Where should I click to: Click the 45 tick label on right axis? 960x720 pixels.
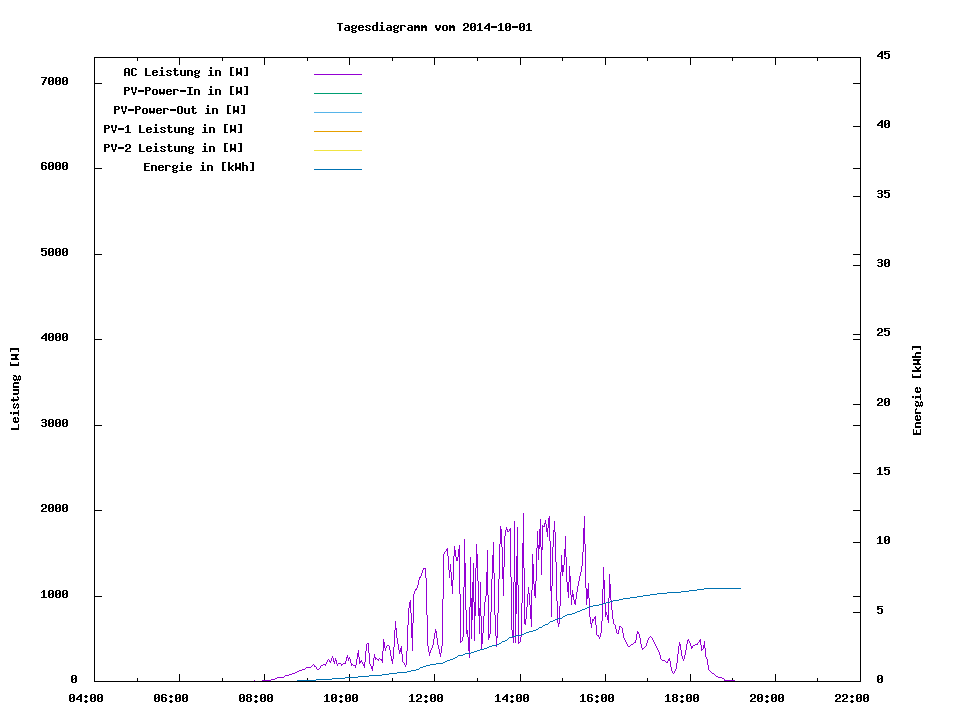click(x=883, y=55)
